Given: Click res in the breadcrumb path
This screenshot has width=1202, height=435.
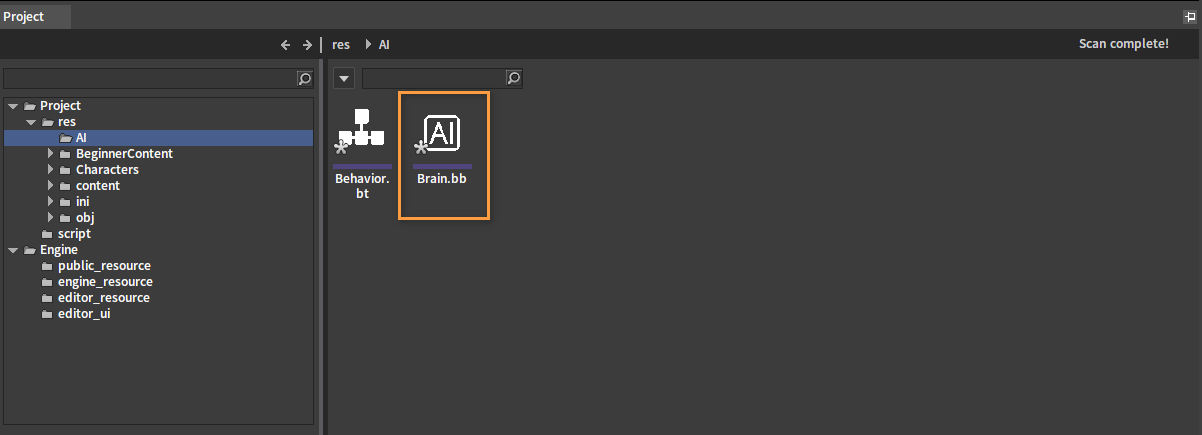Looking at the screenshot, I should pos(341,45).
